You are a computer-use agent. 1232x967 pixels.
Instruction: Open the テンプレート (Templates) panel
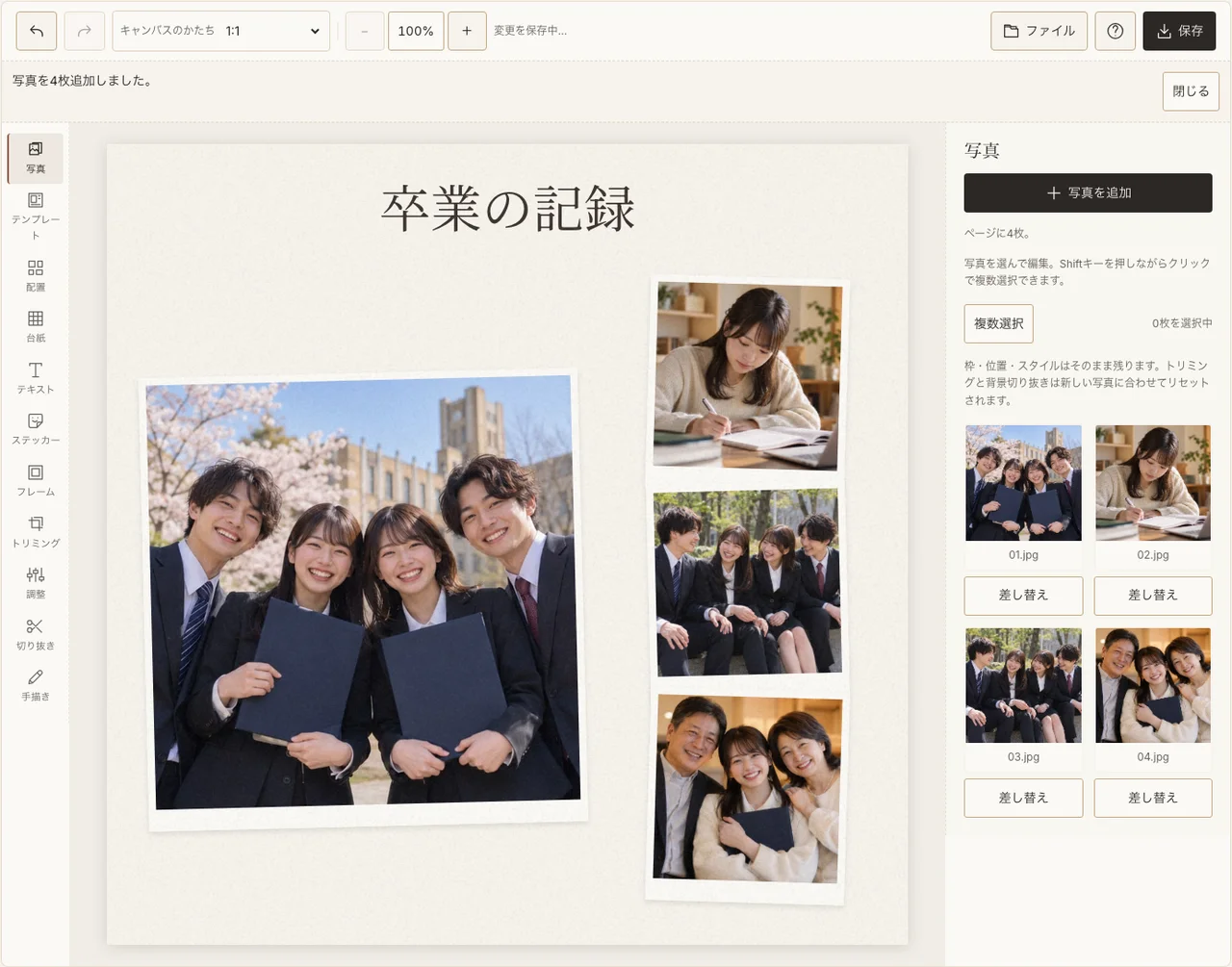36,216
